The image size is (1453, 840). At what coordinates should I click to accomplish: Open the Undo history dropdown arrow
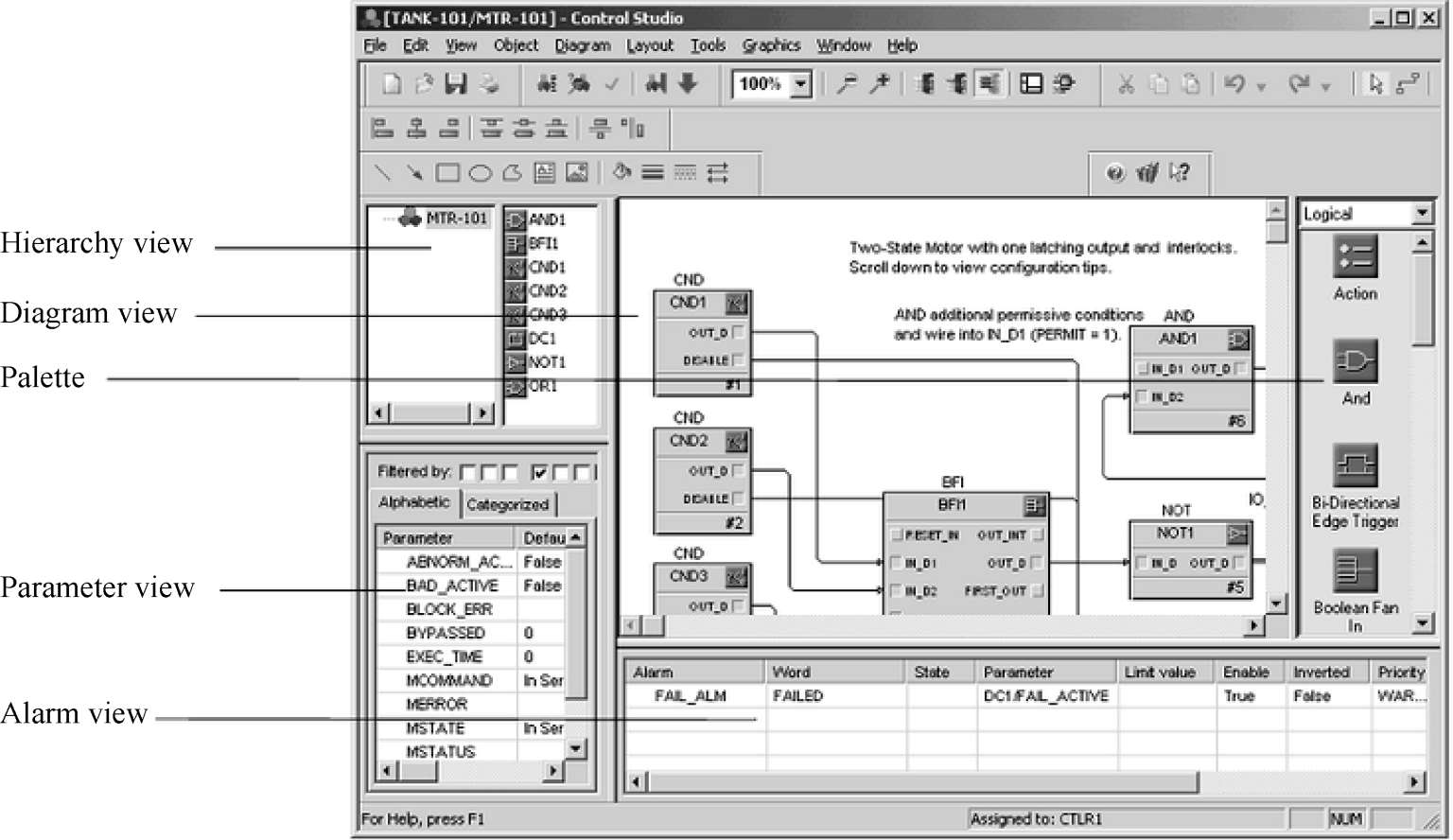point(1261,87)
